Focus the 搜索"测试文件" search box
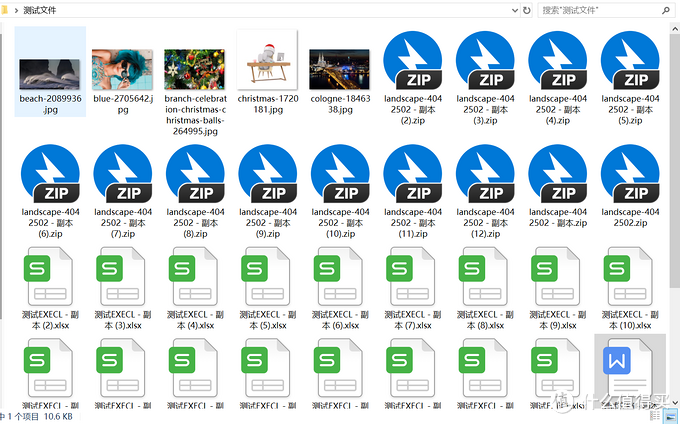This screenshot has width=680, height=424. click(606, 10)
